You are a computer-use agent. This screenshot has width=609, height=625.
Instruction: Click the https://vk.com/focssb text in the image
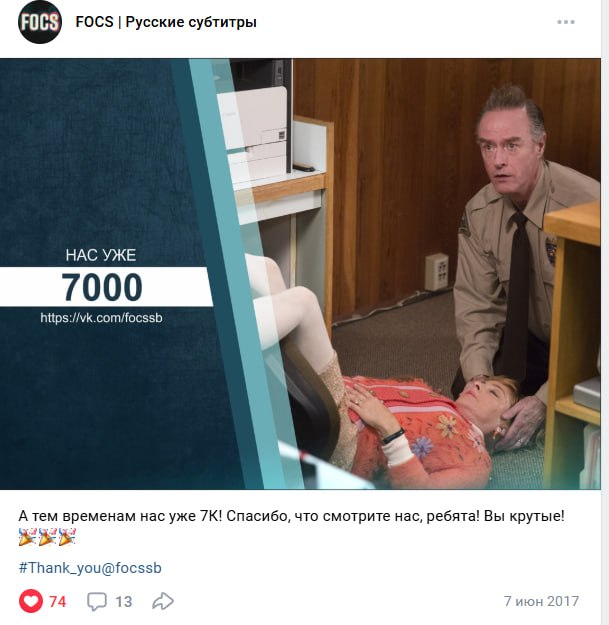coord(101,318)
